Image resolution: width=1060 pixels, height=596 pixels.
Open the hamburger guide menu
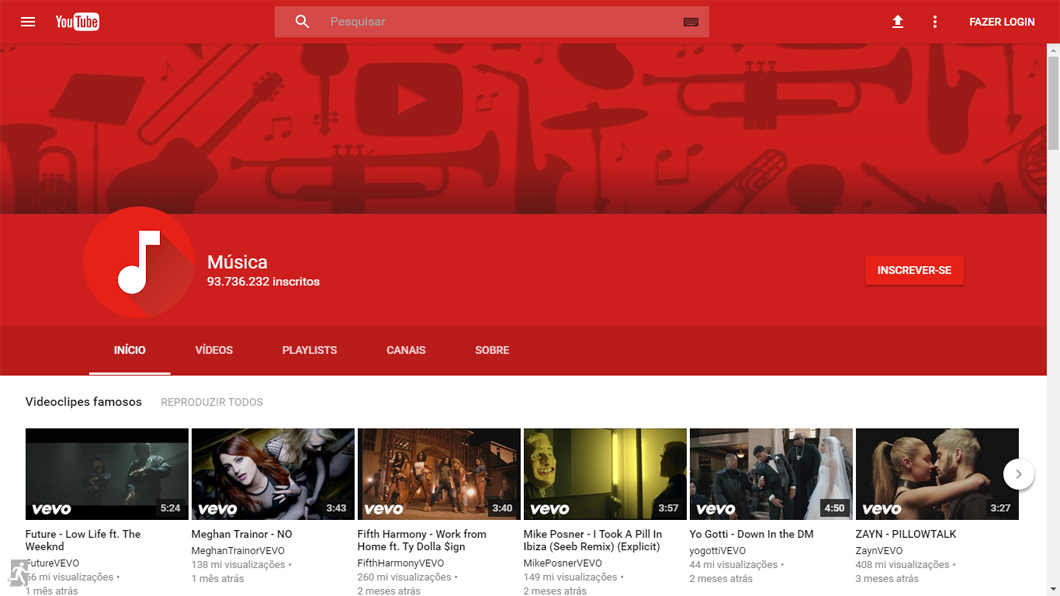click(28, 22)
